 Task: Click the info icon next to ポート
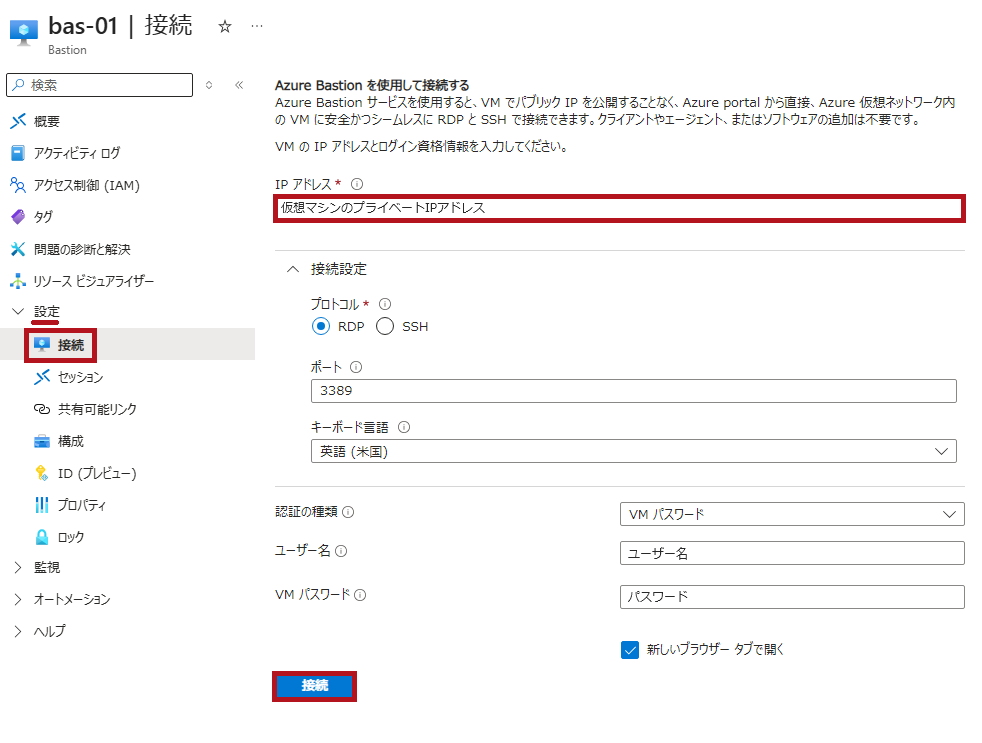point(356,367)
